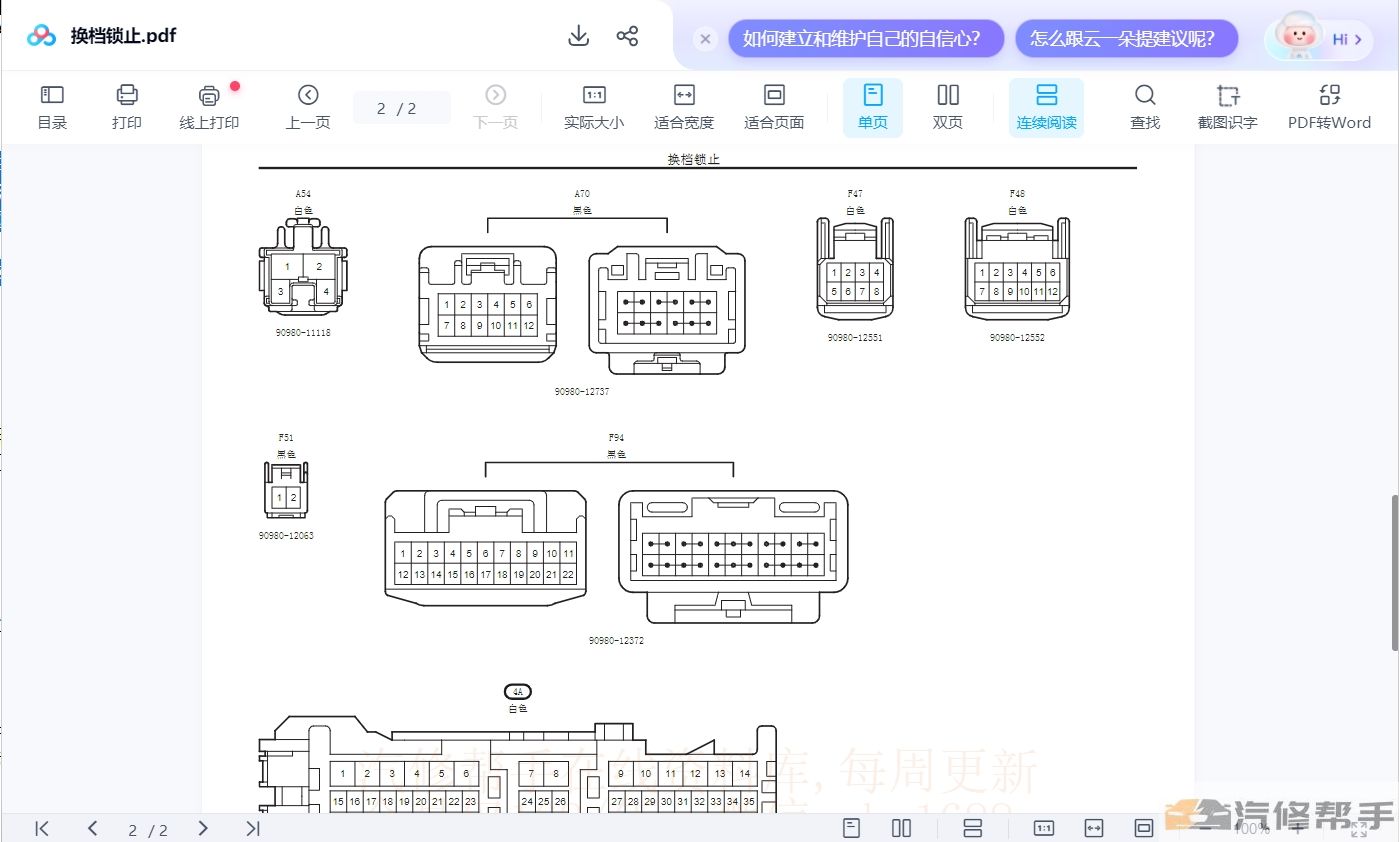Screen dimensions: 1399x842
Task: Go to previous page with 上一页
Action: click(308, 107)
